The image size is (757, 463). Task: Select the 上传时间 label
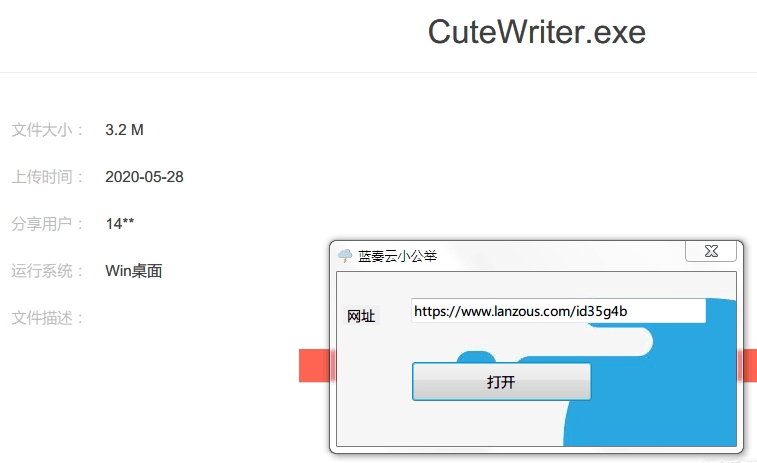(49, 177)
